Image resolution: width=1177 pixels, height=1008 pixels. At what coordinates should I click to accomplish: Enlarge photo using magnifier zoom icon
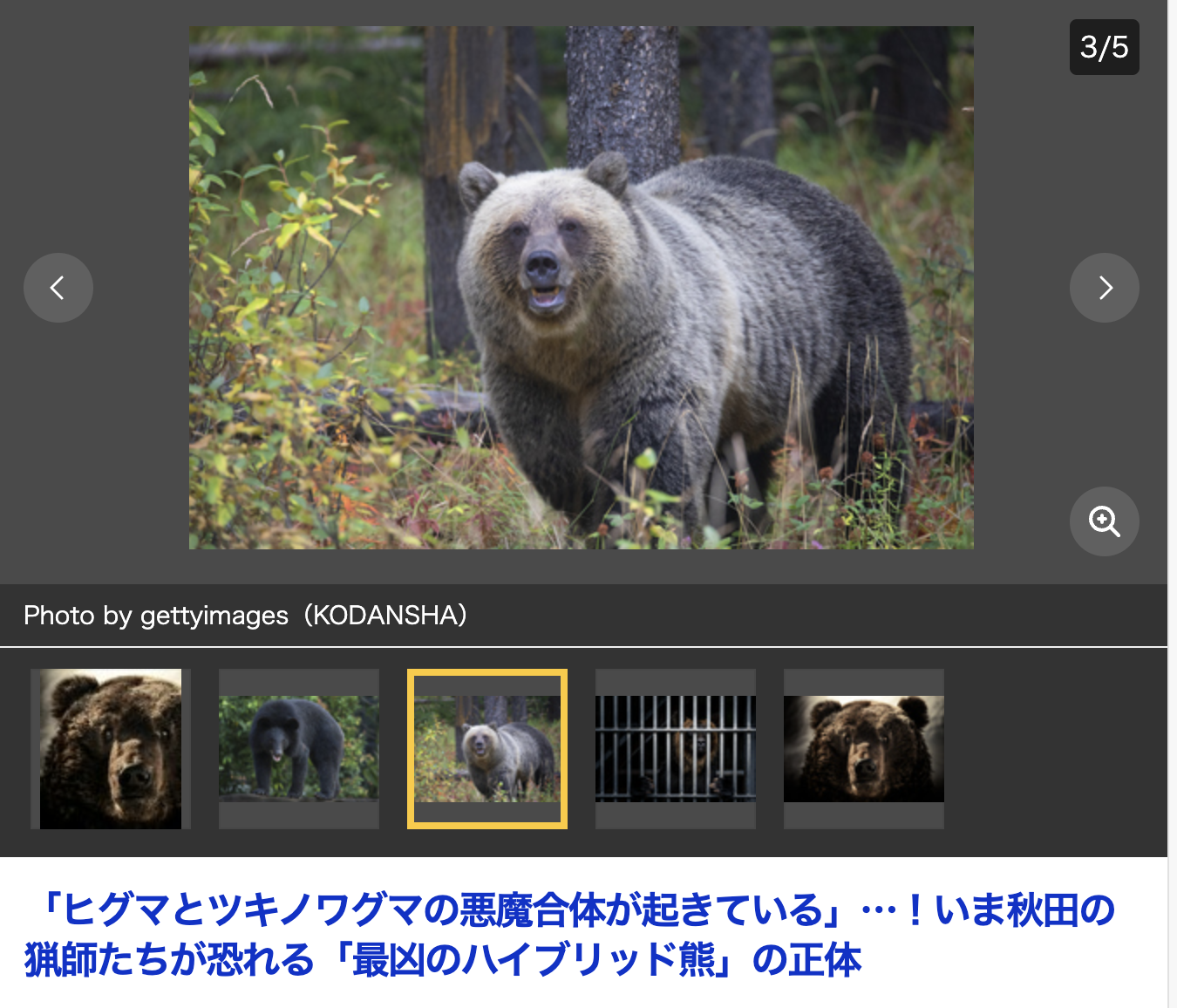pos(1105,521)
